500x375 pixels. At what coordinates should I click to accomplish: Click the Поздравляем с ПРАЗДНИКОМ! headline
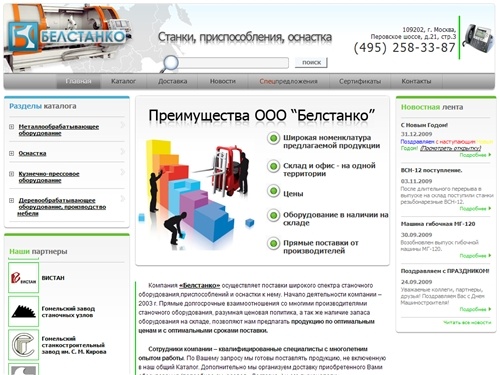445,271
